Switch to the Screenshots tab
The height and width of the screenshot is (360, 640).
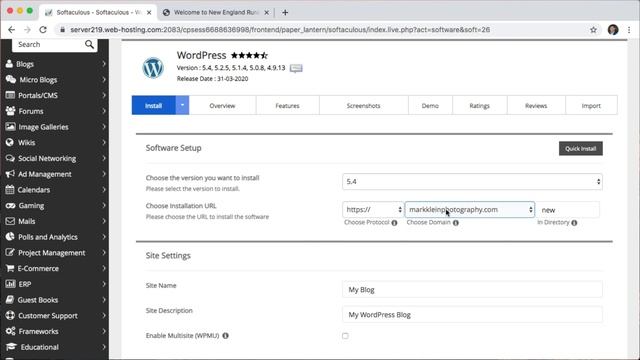tap(363, 105)
